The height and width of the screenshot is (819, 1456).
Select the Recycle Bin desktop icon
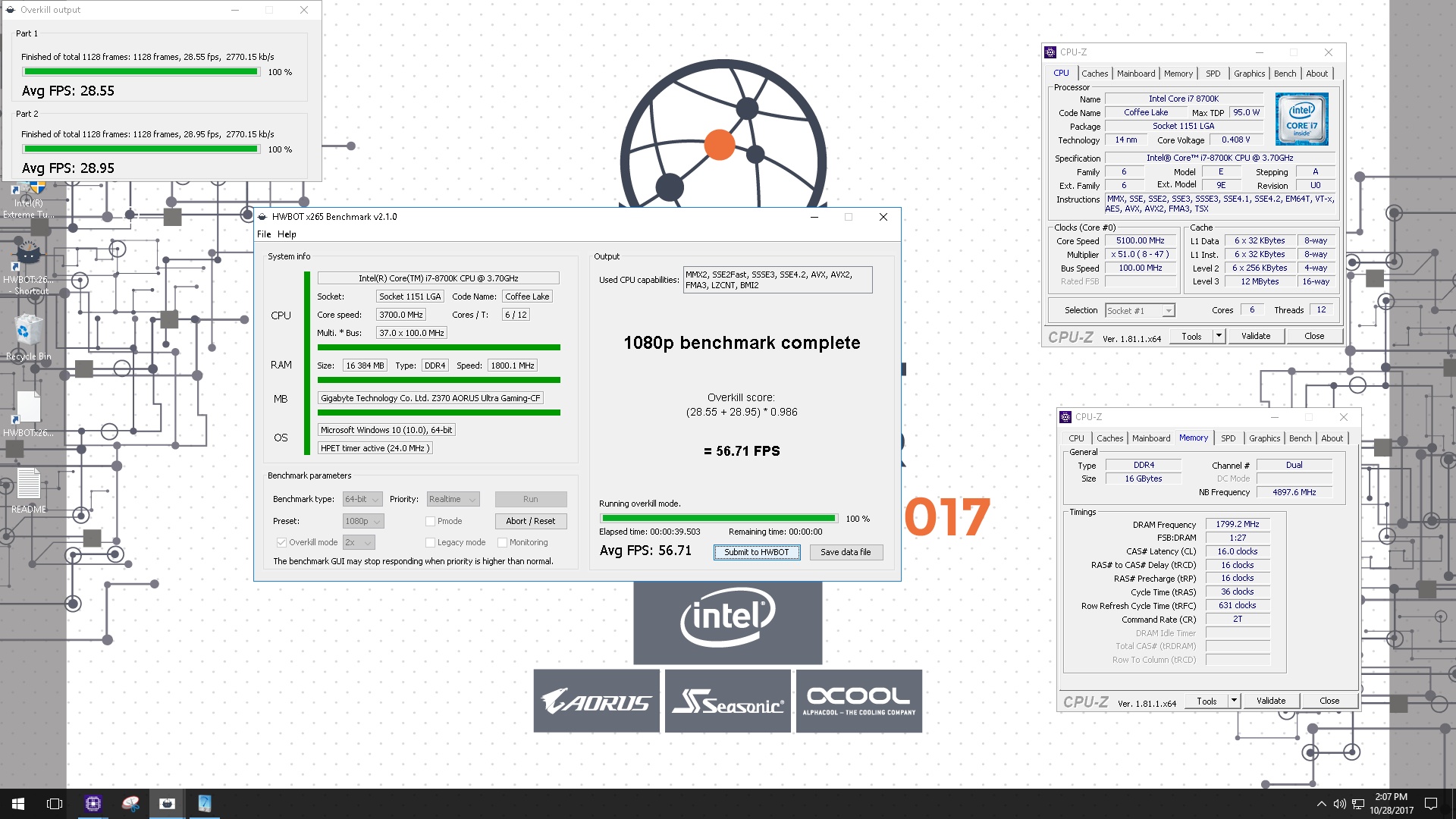(28, 337)
